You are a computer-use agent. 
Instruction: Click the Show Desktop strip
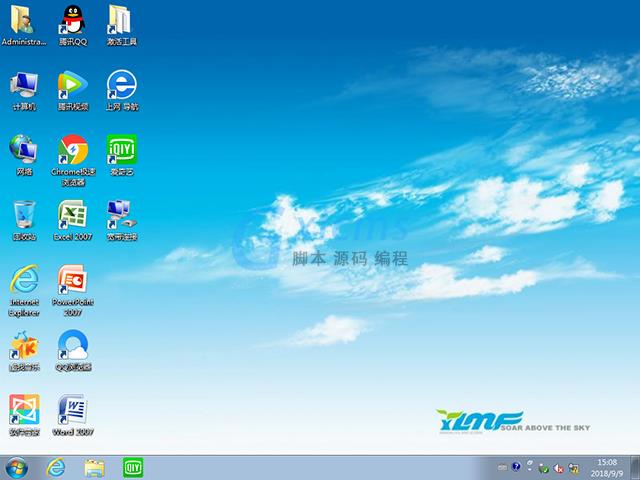634,468
